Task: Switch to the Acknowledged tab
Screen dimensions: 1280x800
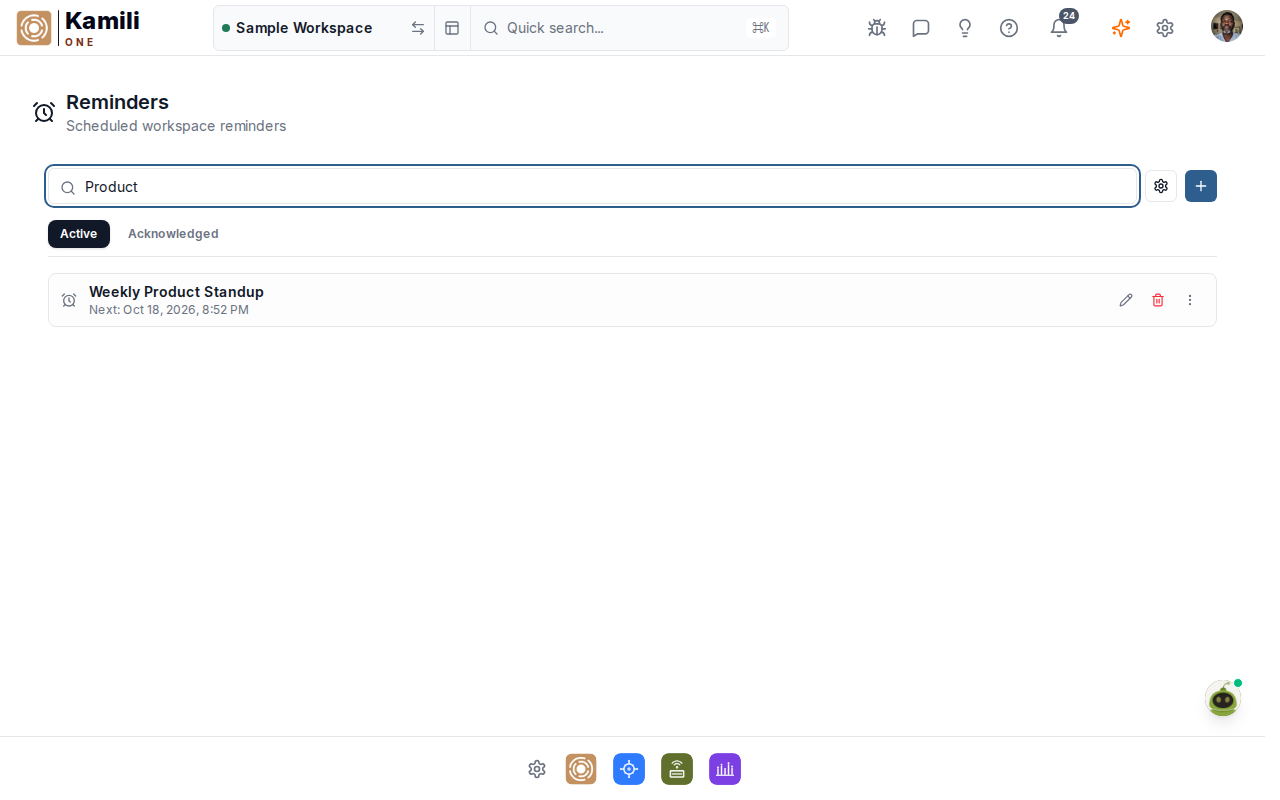Action: coord(173,234)
